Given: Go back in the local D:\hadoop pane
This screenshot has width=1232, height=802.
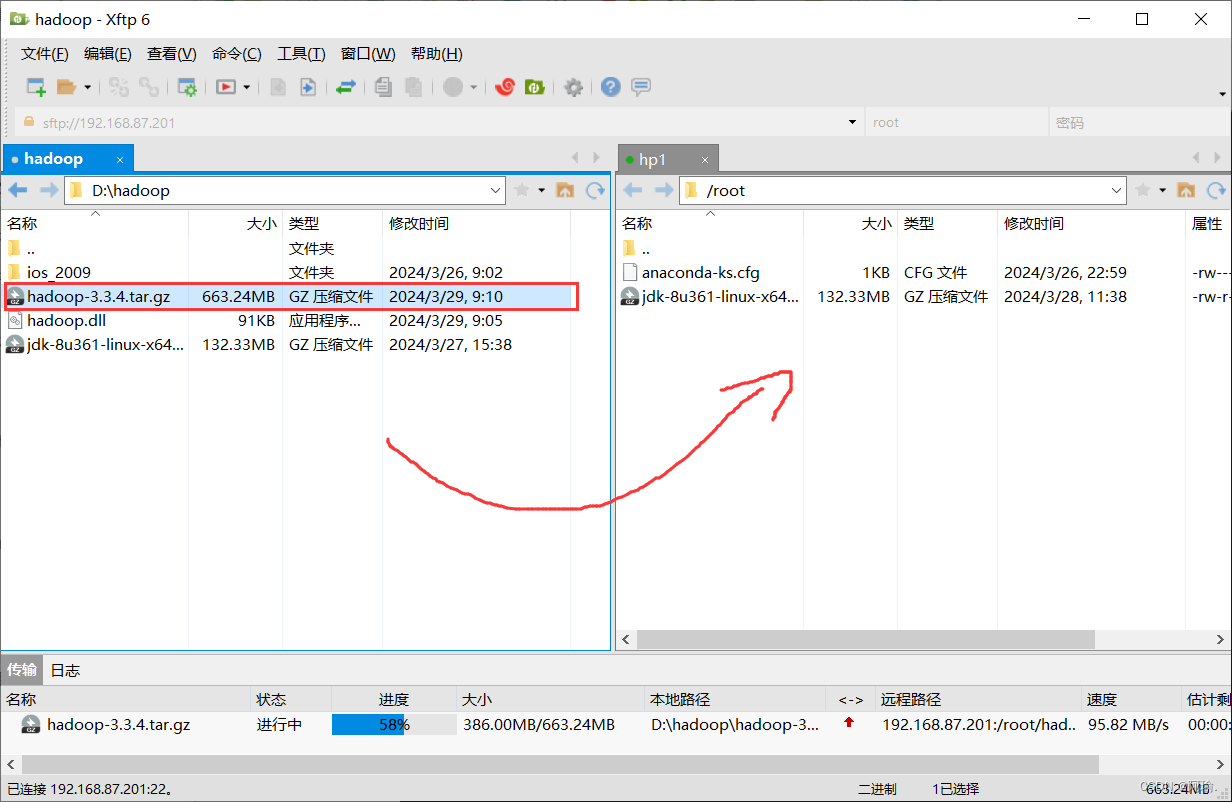Looking at the screenshot, I should 18,190.
